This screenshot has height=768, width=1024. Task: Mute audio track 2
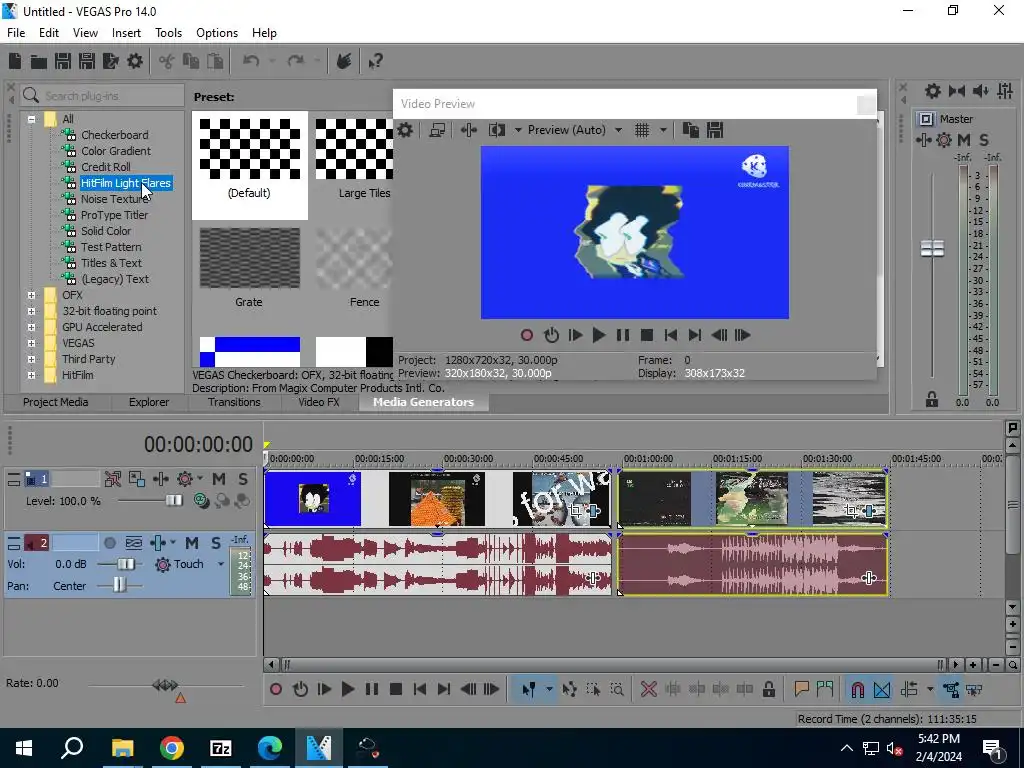pos(191,543)
